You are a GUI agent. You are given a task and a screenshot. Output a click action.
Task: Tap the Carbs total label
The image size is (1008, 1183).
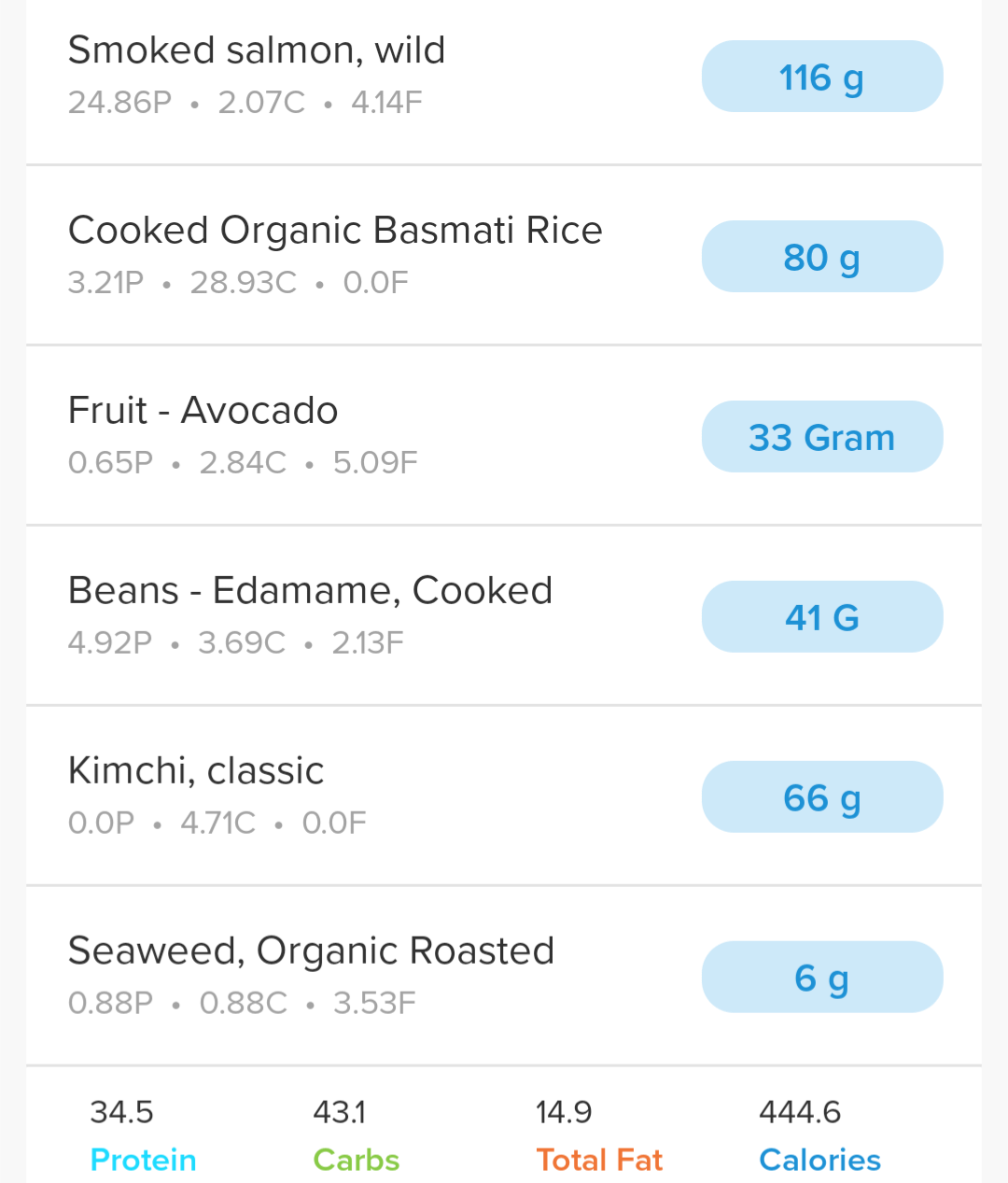[x=356, y=1160]
